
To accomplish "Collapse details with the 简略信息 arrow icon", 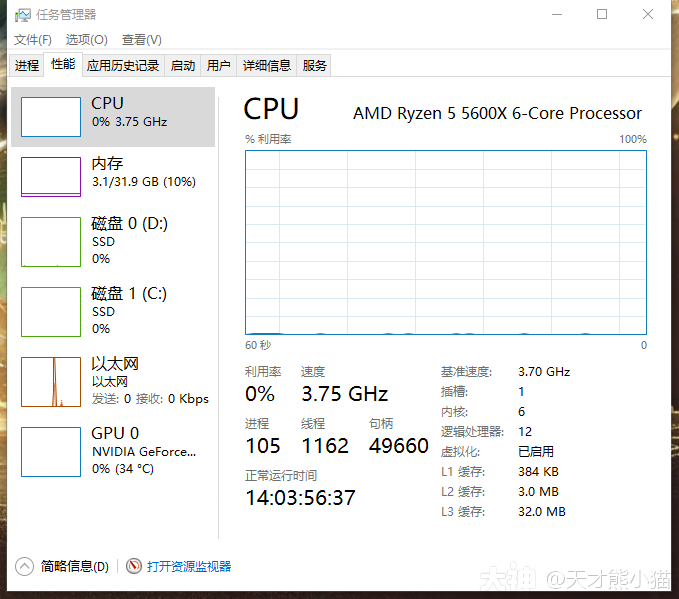I will point(25,566).
